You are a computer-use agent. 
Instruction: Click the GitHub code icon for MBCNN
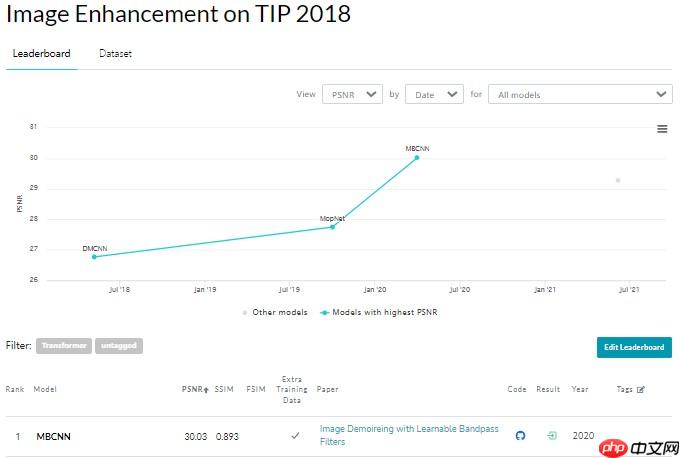pos(520,436)
